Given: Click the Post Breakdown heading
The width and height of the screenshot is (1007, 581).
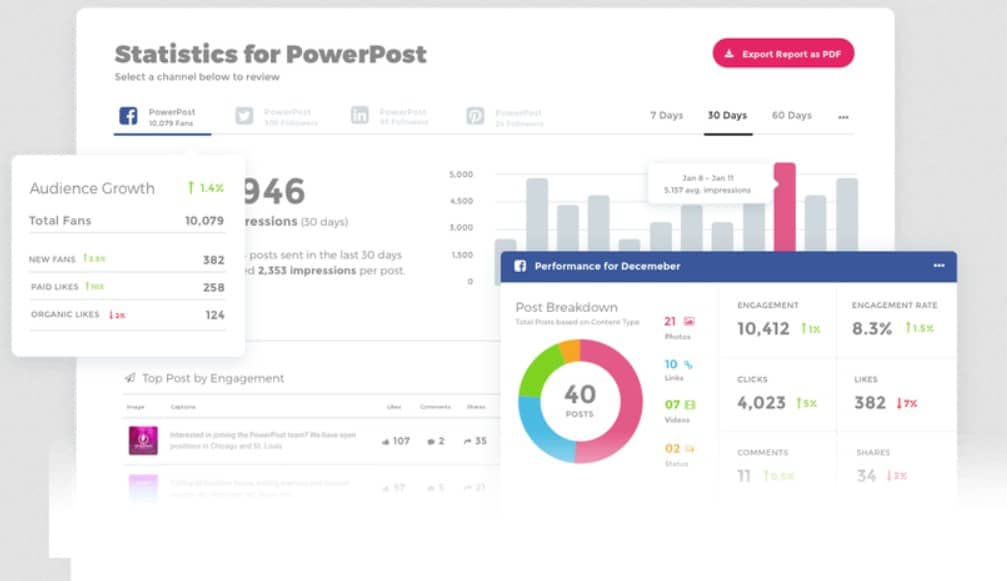Looking at the screenshot, I should (566, 308).
